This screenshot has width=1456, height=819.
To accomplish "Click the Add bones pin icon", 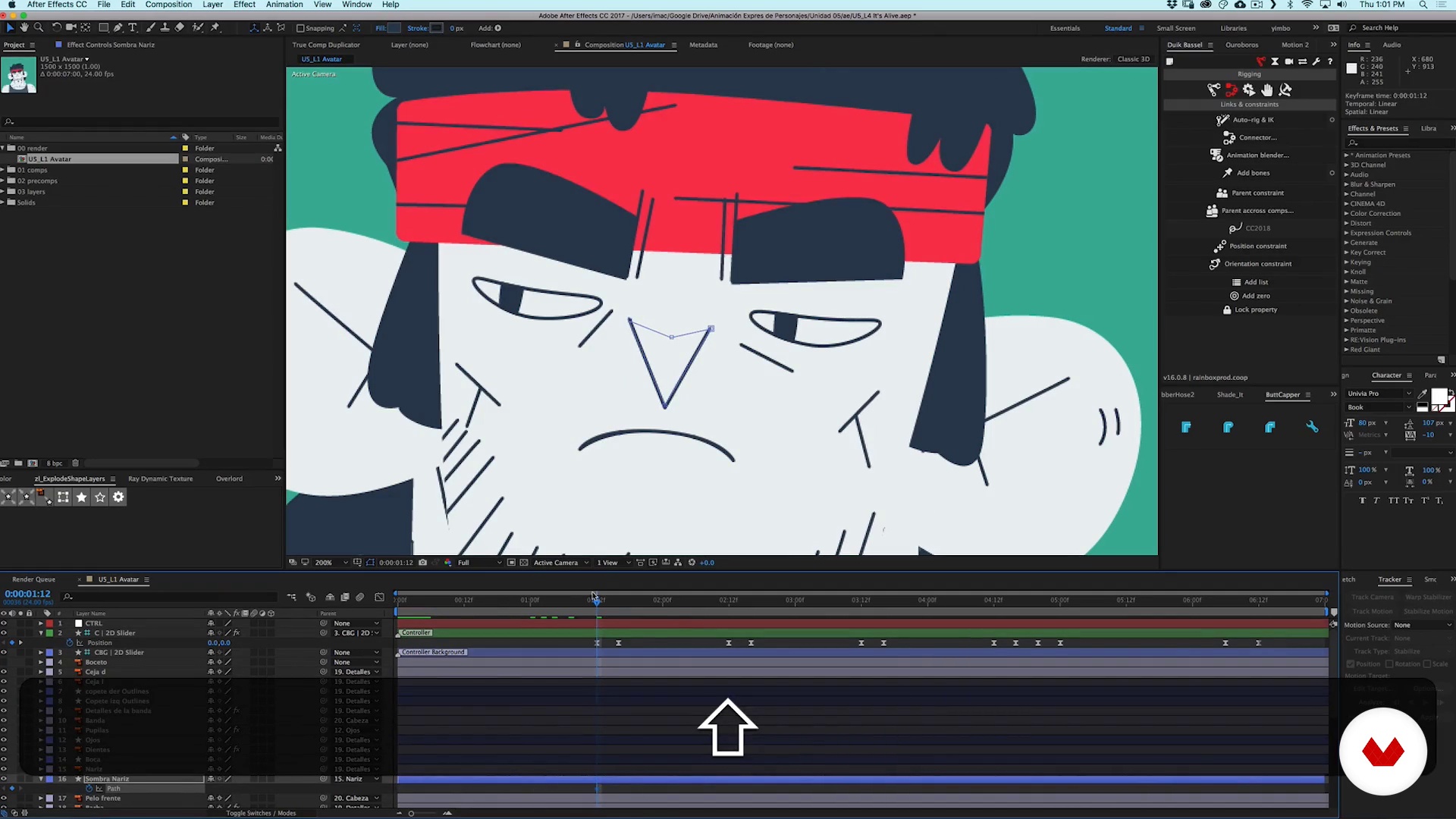I will (x=1228, y=173).
